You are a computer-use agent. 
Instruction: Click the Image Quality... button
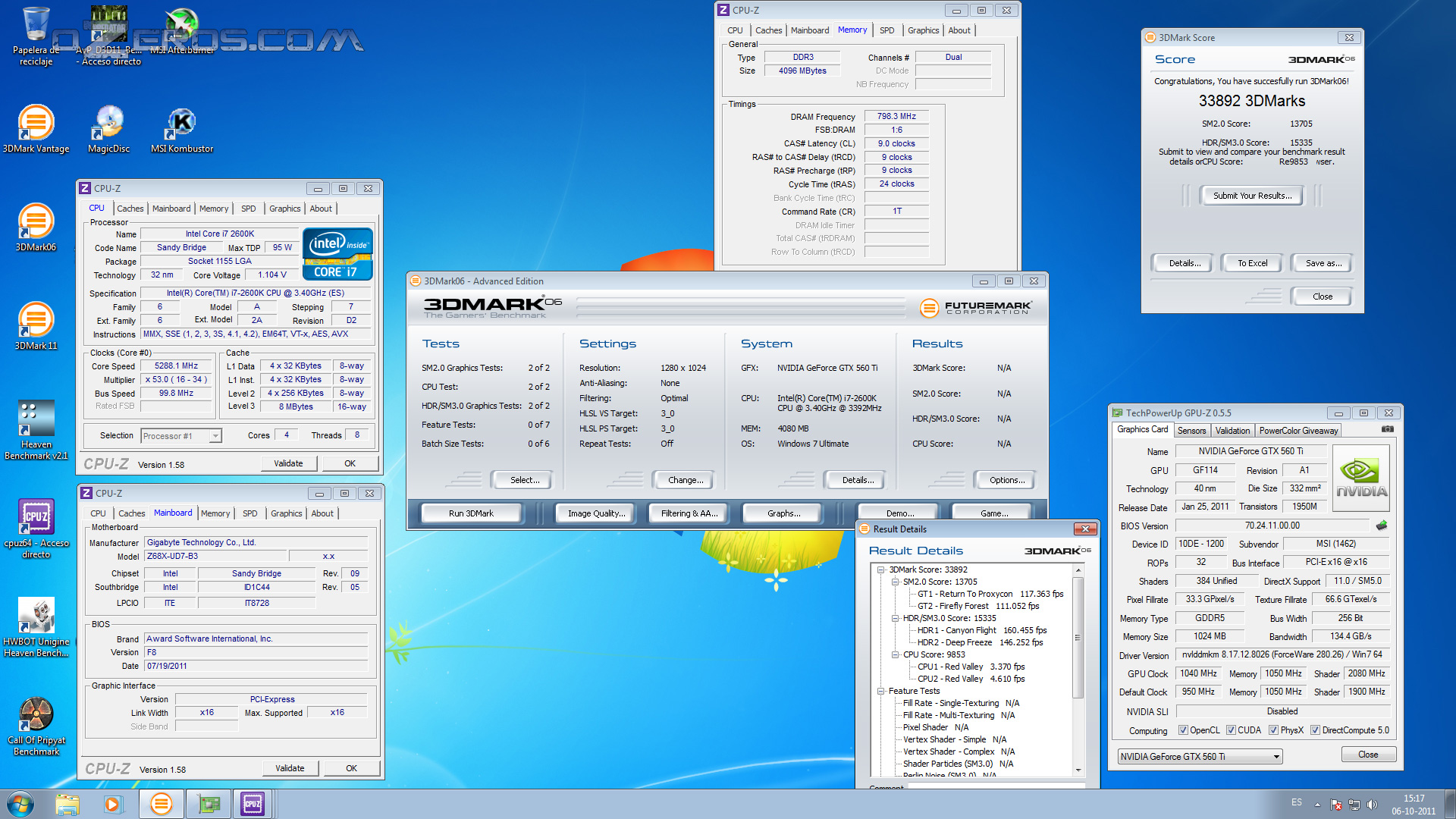(x=597, y=513)
